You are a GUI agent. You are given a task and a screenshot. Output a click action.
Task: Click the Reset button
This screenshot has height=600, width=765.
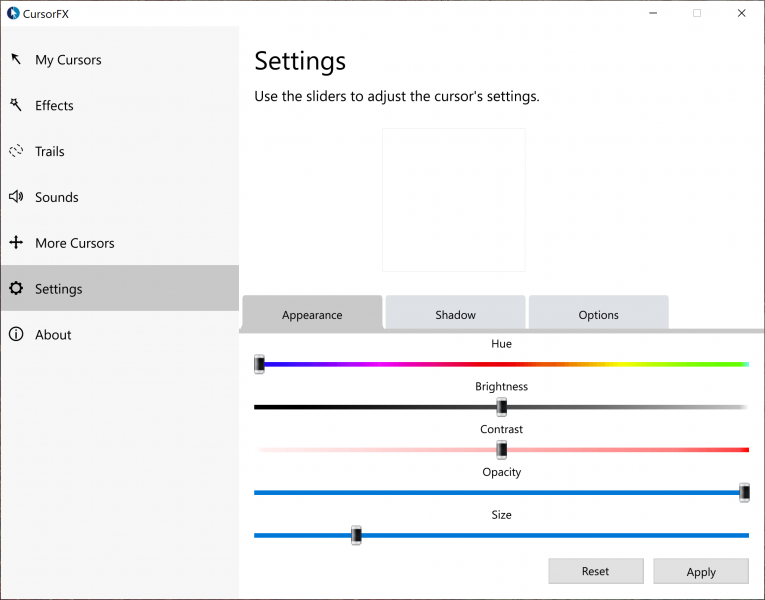(596, 571)
